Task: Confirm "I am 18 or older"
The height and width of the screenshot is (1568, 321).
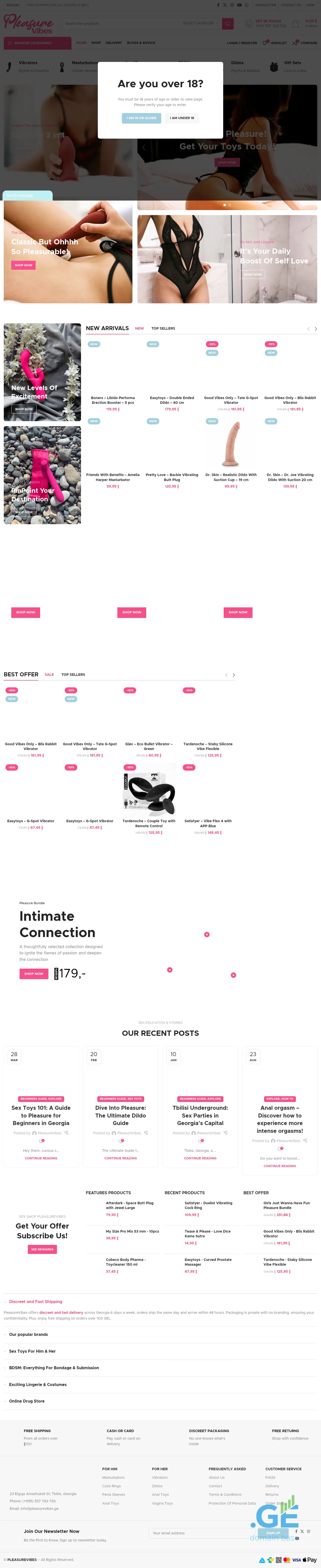Action: coord(141,118)
